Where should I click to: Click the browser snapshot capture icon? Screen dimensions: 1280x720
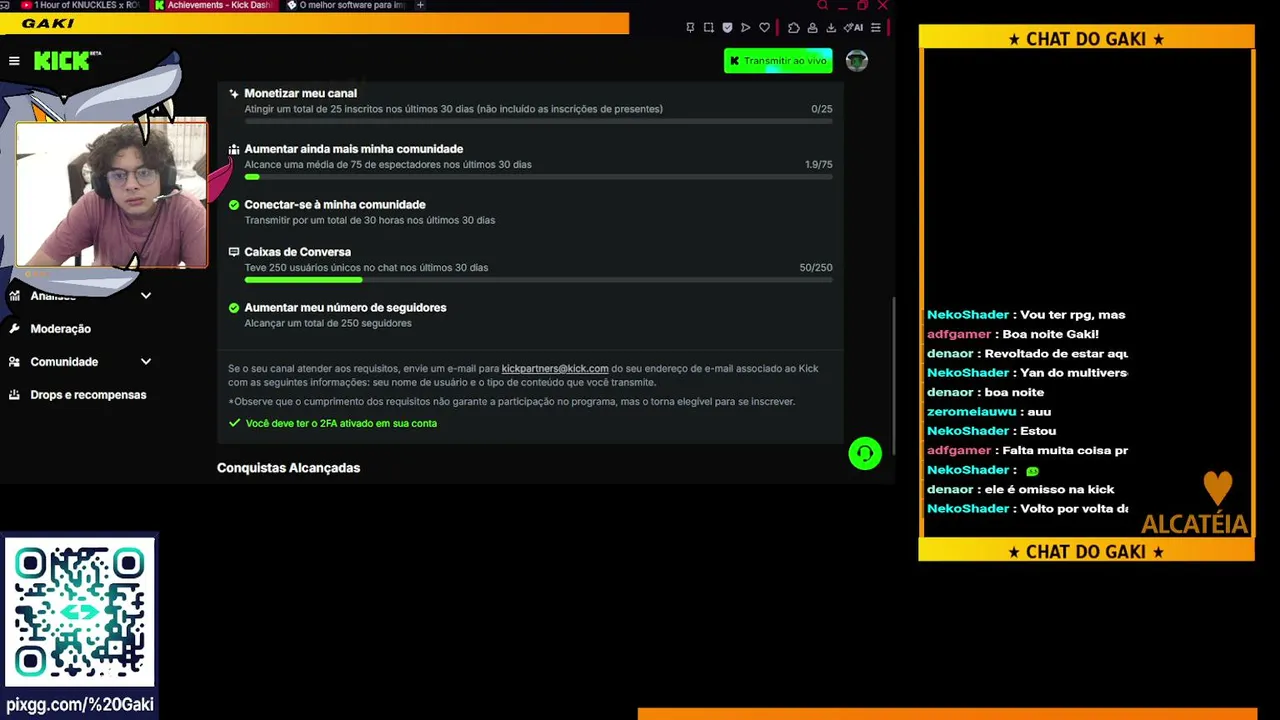point(709,28)
